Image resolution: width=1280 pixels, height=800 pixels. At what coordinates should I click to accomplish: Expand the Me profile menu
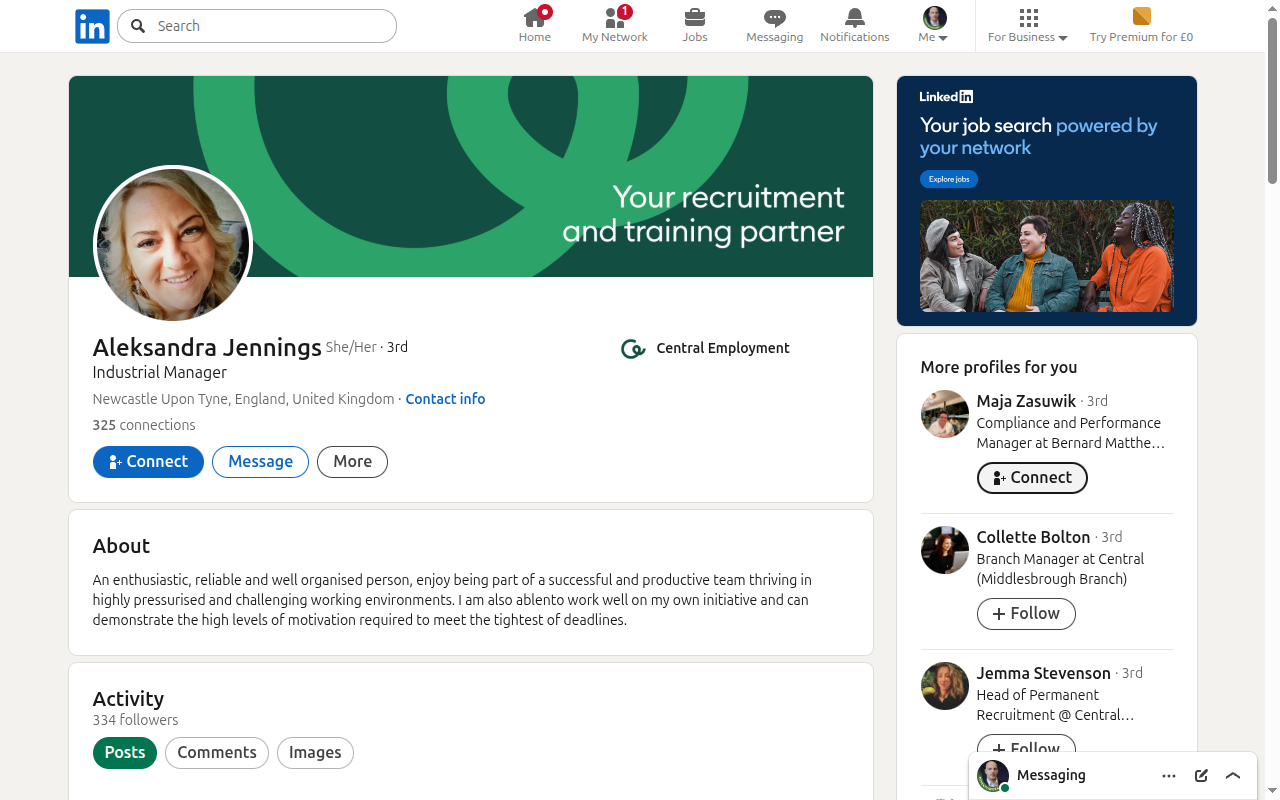click(934, 26)
